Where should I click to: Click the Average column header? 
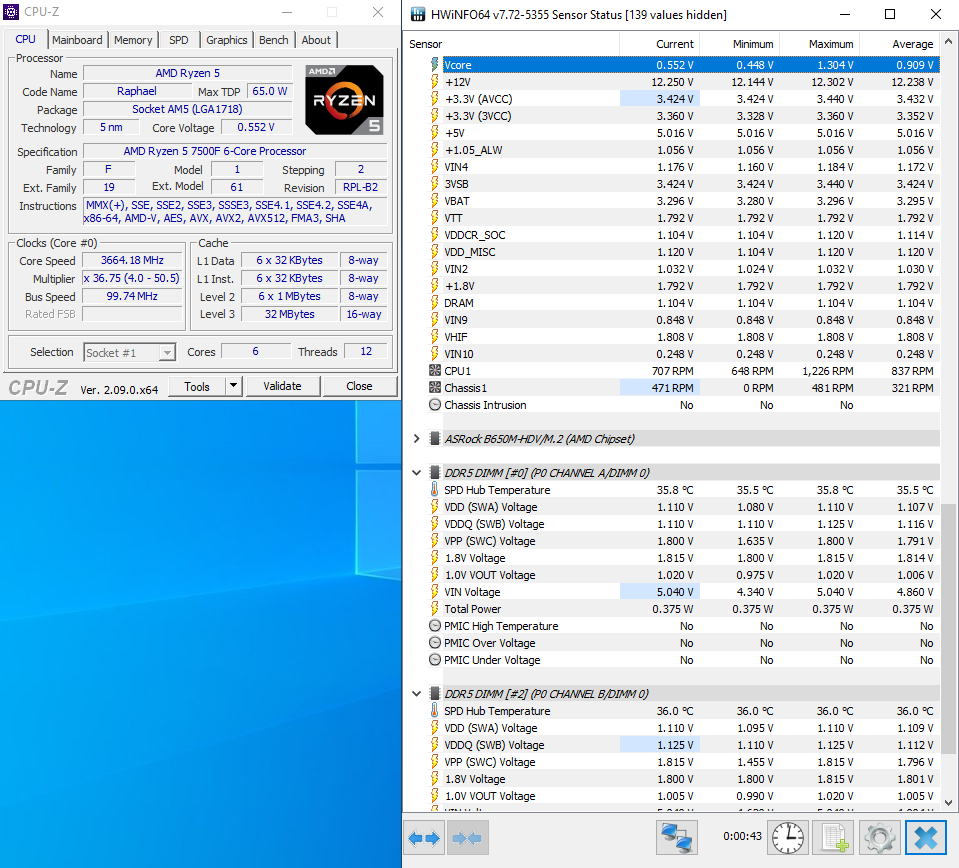click(x=900, y=44)
